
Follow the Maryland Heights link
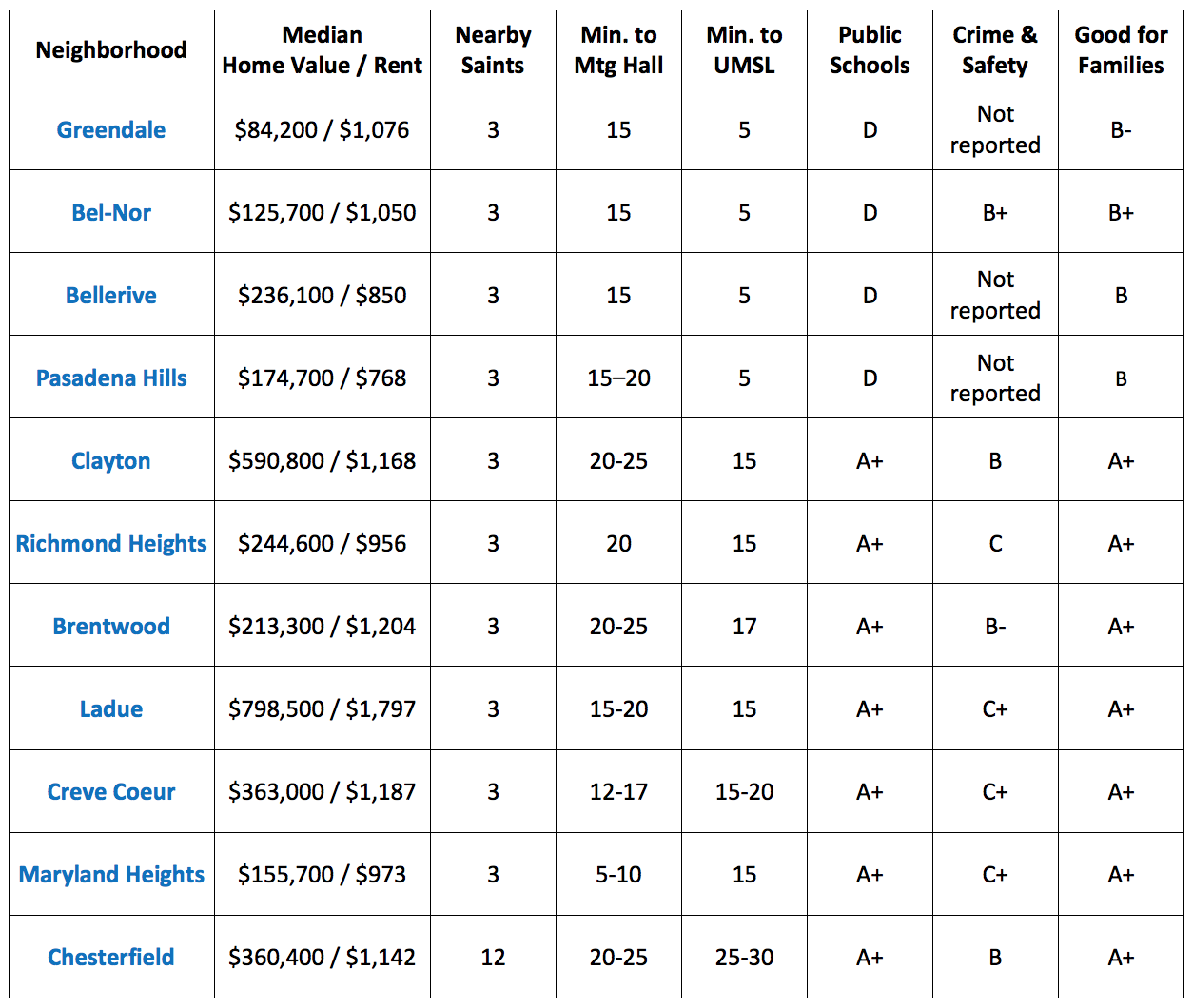pyautogui.click(x=111, y=875)
